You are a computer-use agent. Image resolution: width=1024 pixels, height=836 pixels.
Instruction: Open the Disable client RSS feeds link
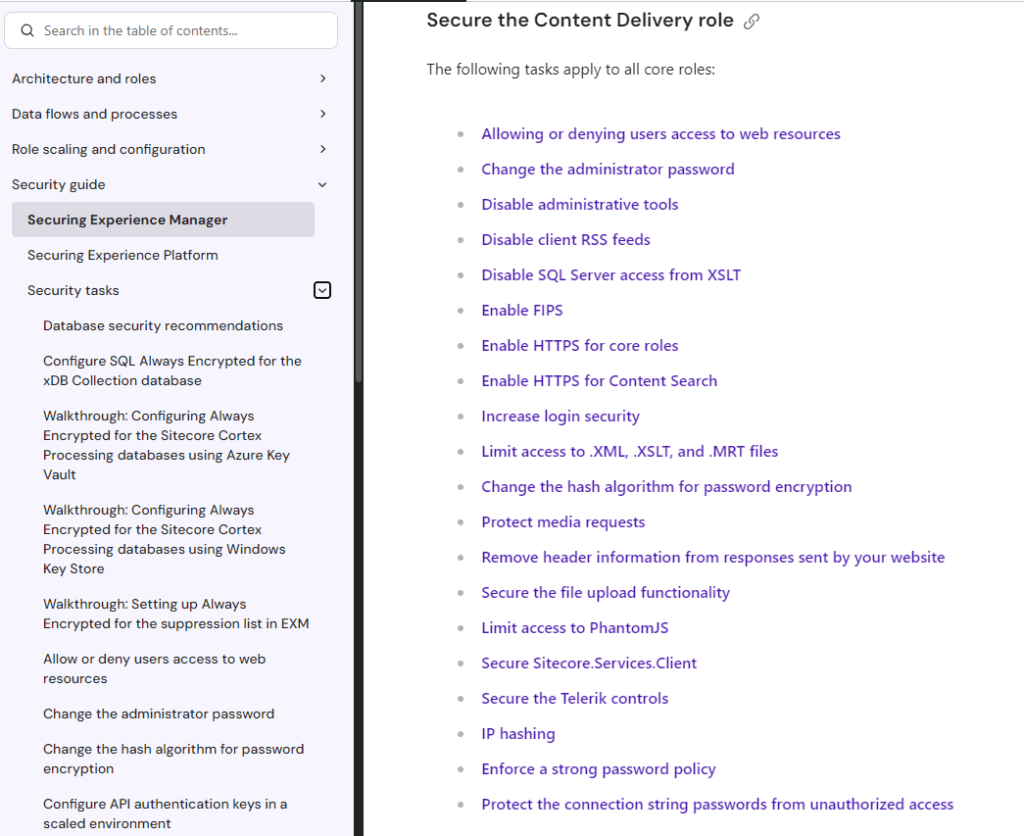tap(565, 240)
